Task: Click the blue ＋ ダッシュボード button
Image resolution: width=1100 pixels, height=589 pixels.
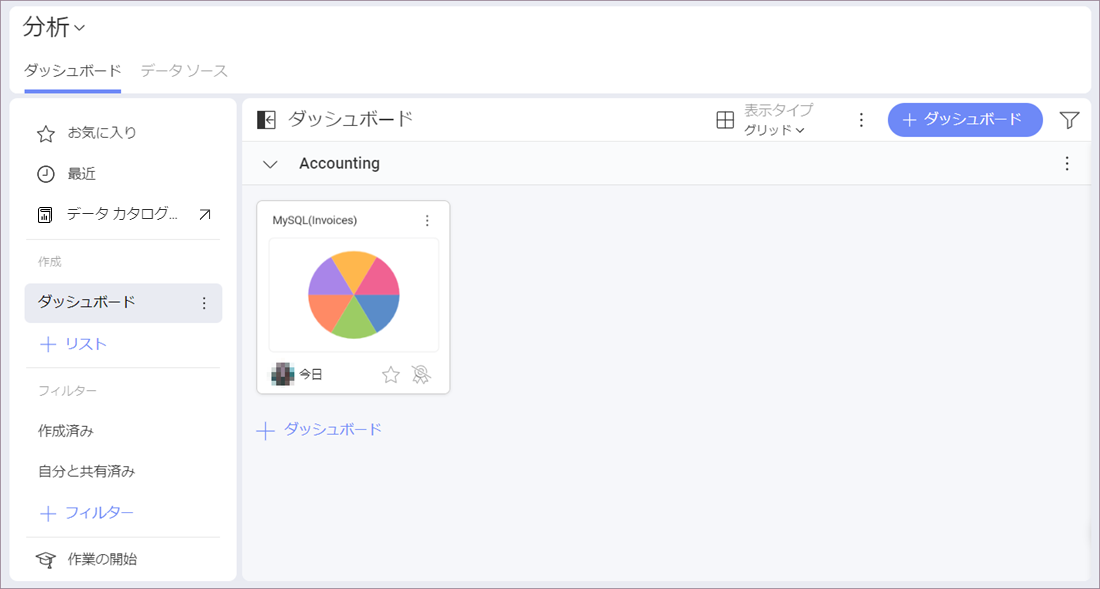Action: coord(965,120)
